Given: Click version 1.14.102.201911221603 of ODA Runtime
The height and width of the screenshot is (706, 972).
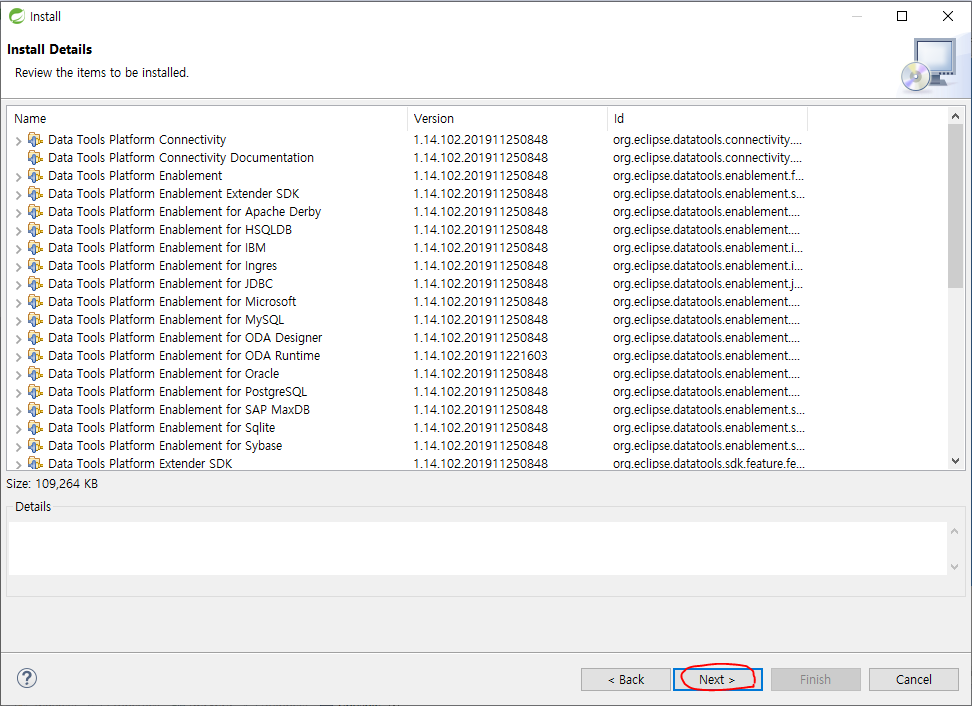Looking at the screenshot, I should click(480, 355).
